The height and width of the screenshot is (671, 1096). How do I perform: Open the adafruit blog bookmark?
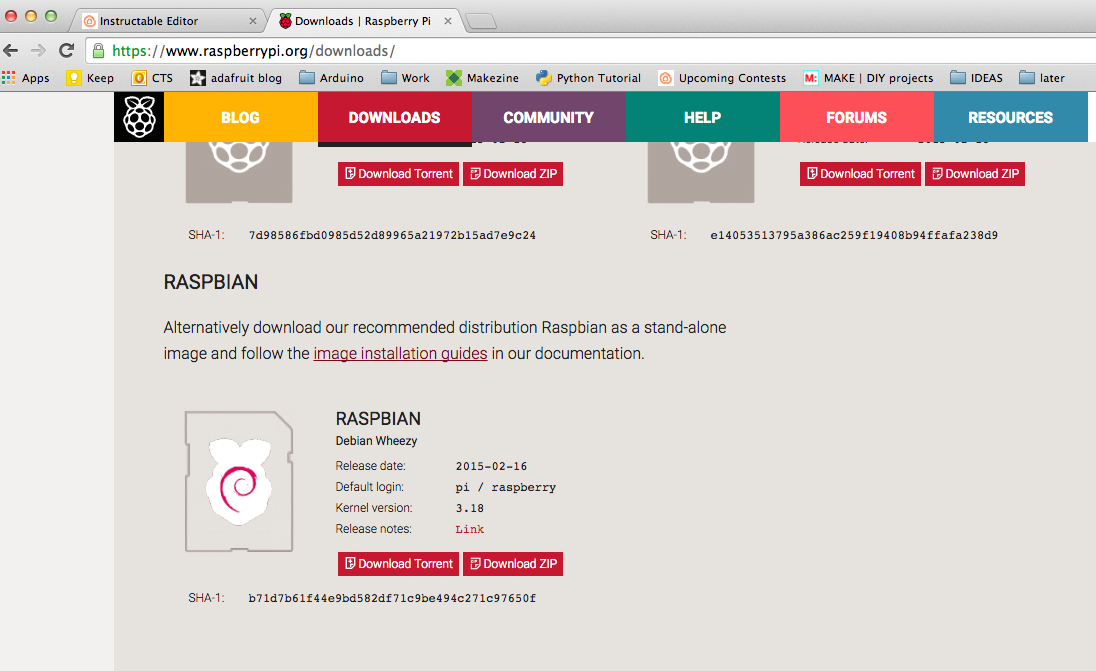tap(236, 78)
